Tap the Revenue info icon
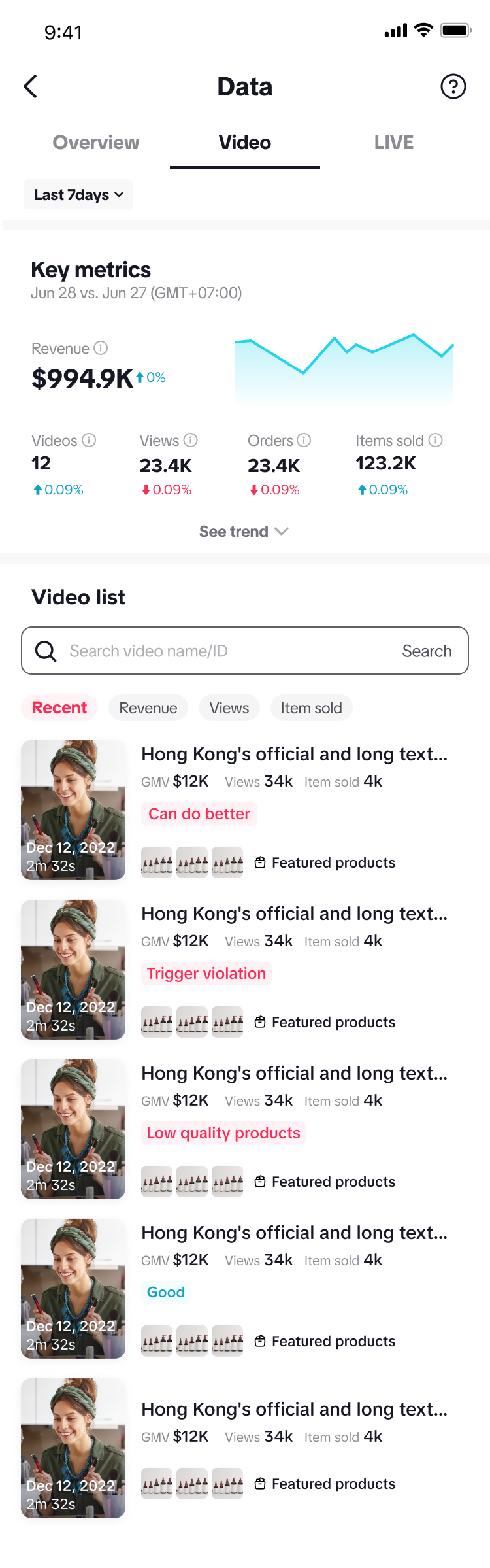 (x=101, y=348)
